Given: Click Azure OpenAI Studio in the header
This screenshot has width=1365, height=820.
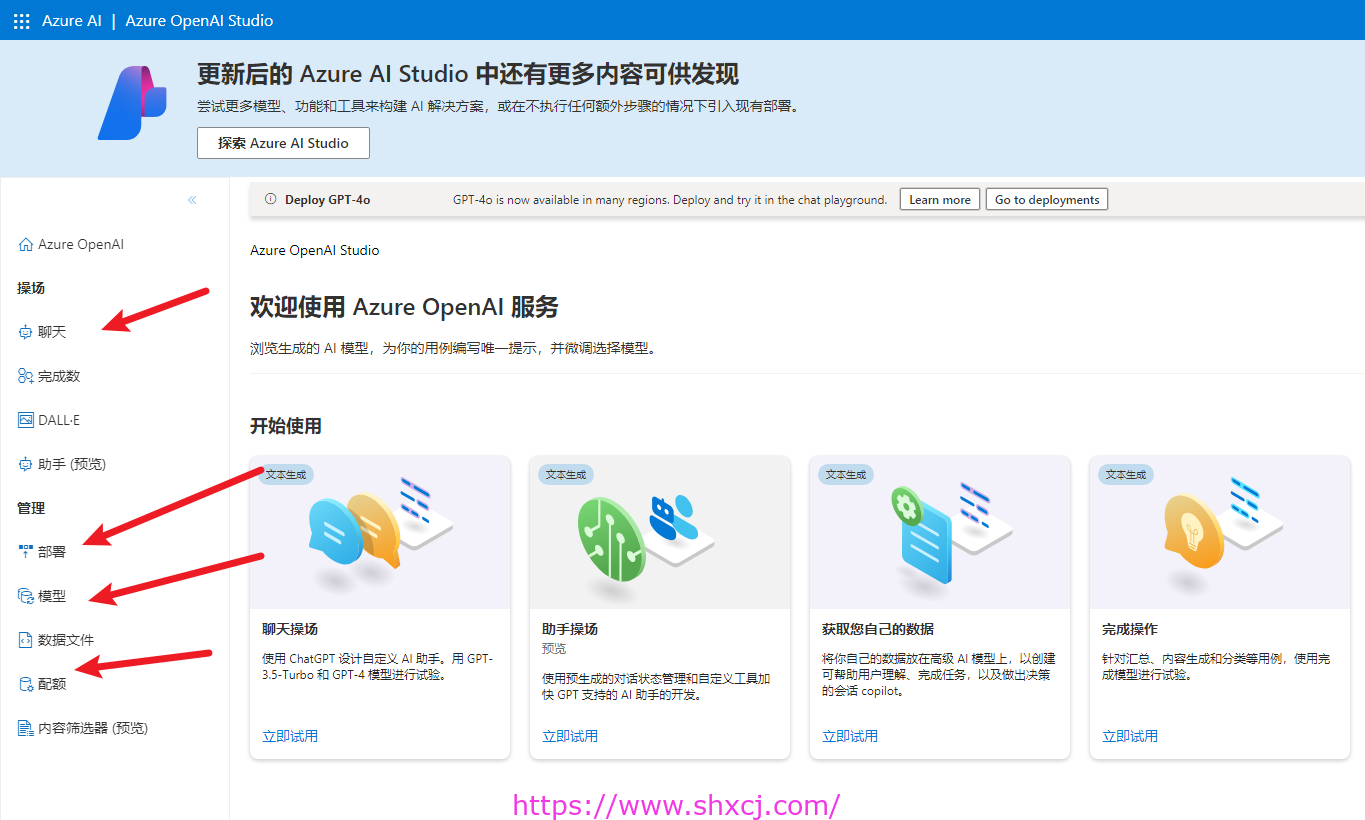Looking at the screenshot, I should [x=199, y=20].
